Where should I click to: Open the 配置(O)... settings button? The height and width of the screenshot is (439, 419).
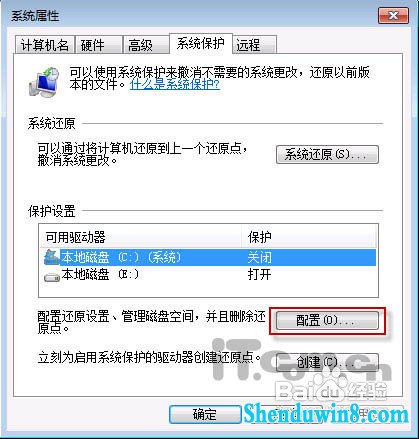click(x=327, y=321)
